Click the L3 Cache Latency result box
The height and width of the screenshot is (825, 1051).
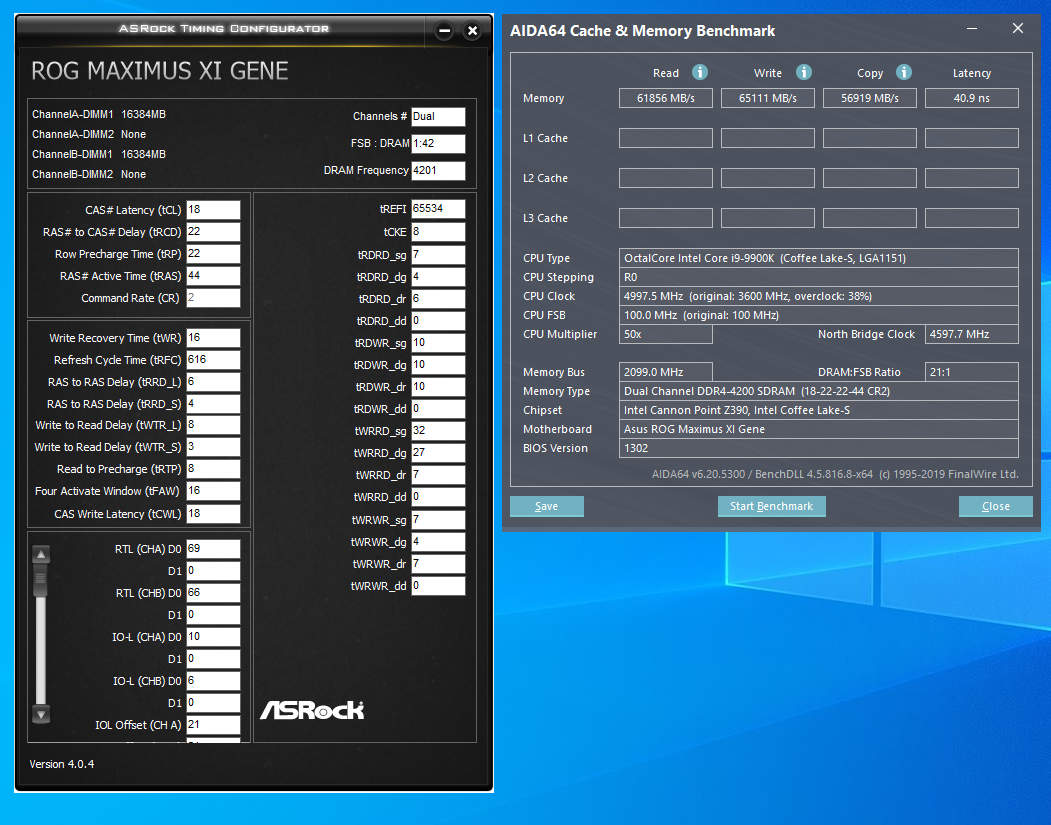click(972, 218)
